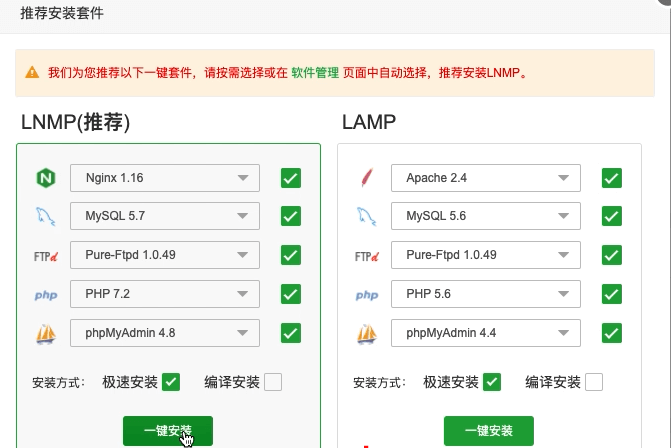Uncheck the MySQL 5.7 checkbox
This screenshot has height=448, width=671.
coord(291,216)
